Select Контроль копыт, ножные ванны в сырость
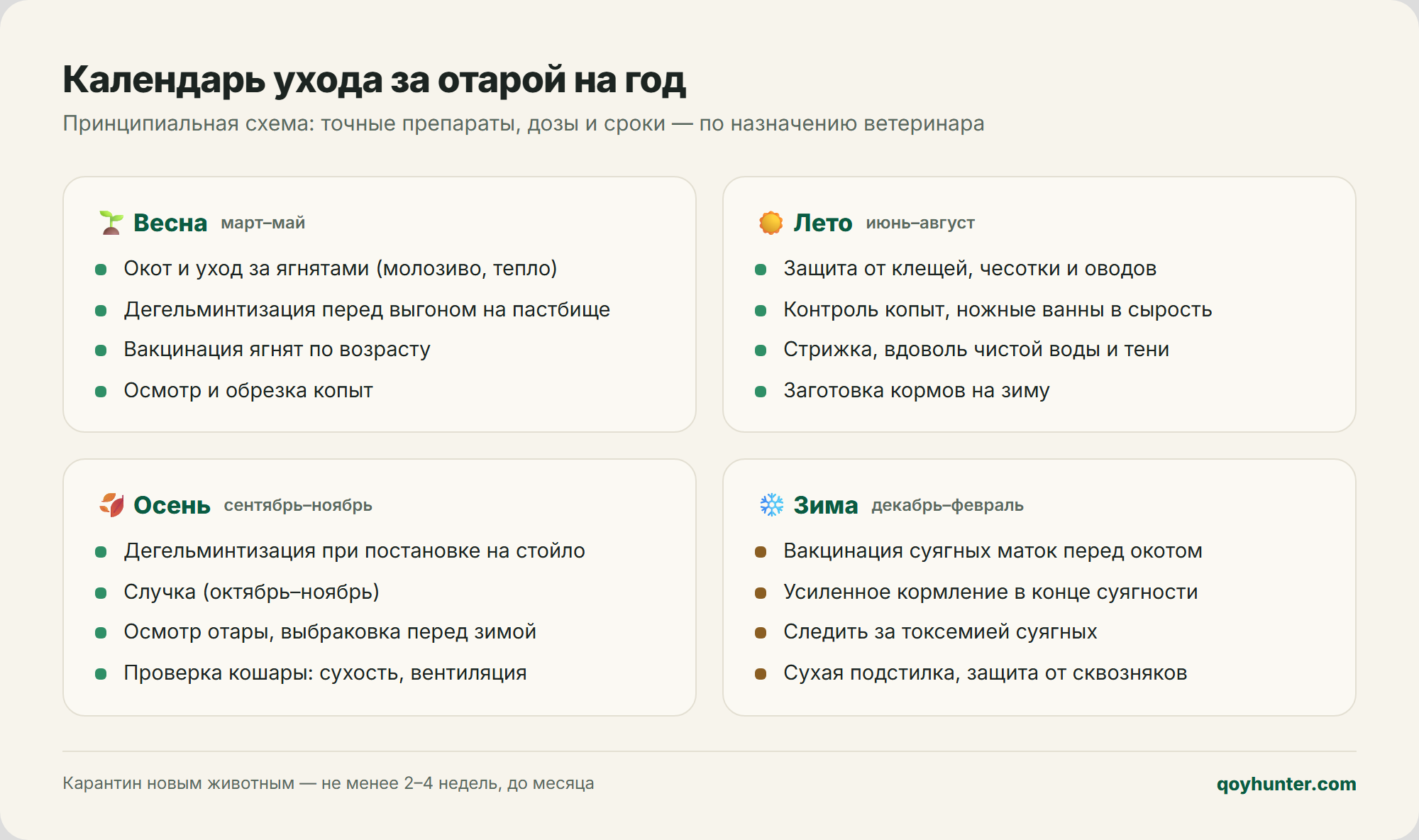Screen dimensions: 1419x840 click(998, 310)
